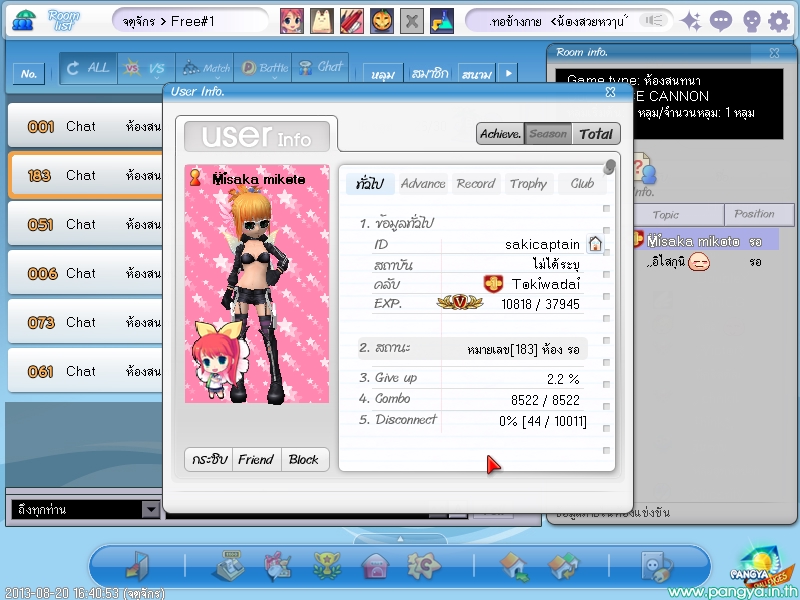This screenshot has width=800, height=600.
Task: Select room 073 Chat row
Action: point(86,322)
